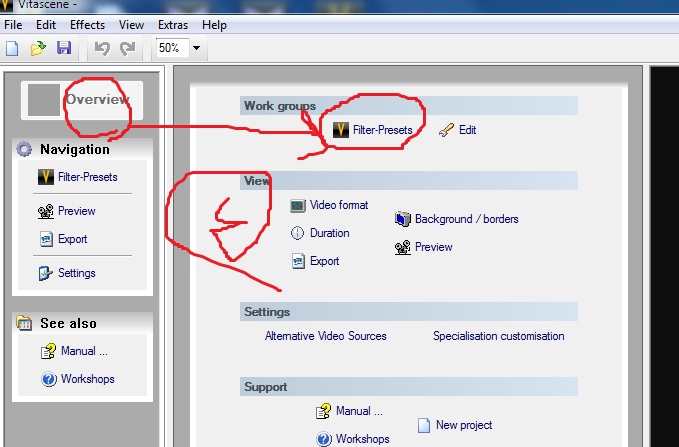Open Specialisation customisation link

499,336
